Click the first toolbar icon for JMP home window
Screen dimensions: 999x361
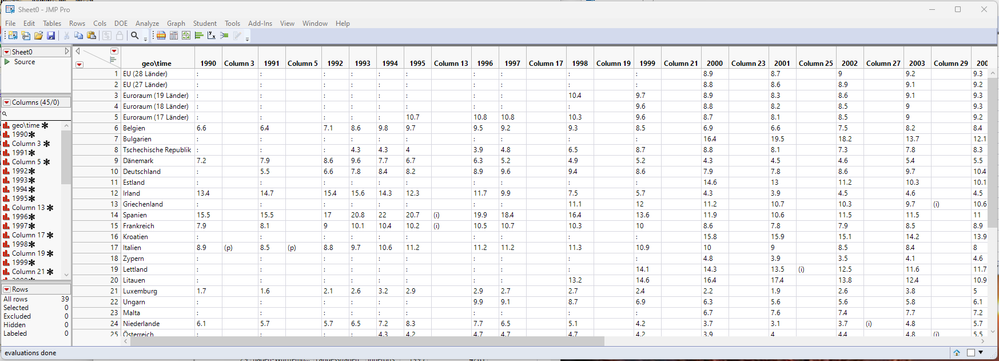[13, 36]
